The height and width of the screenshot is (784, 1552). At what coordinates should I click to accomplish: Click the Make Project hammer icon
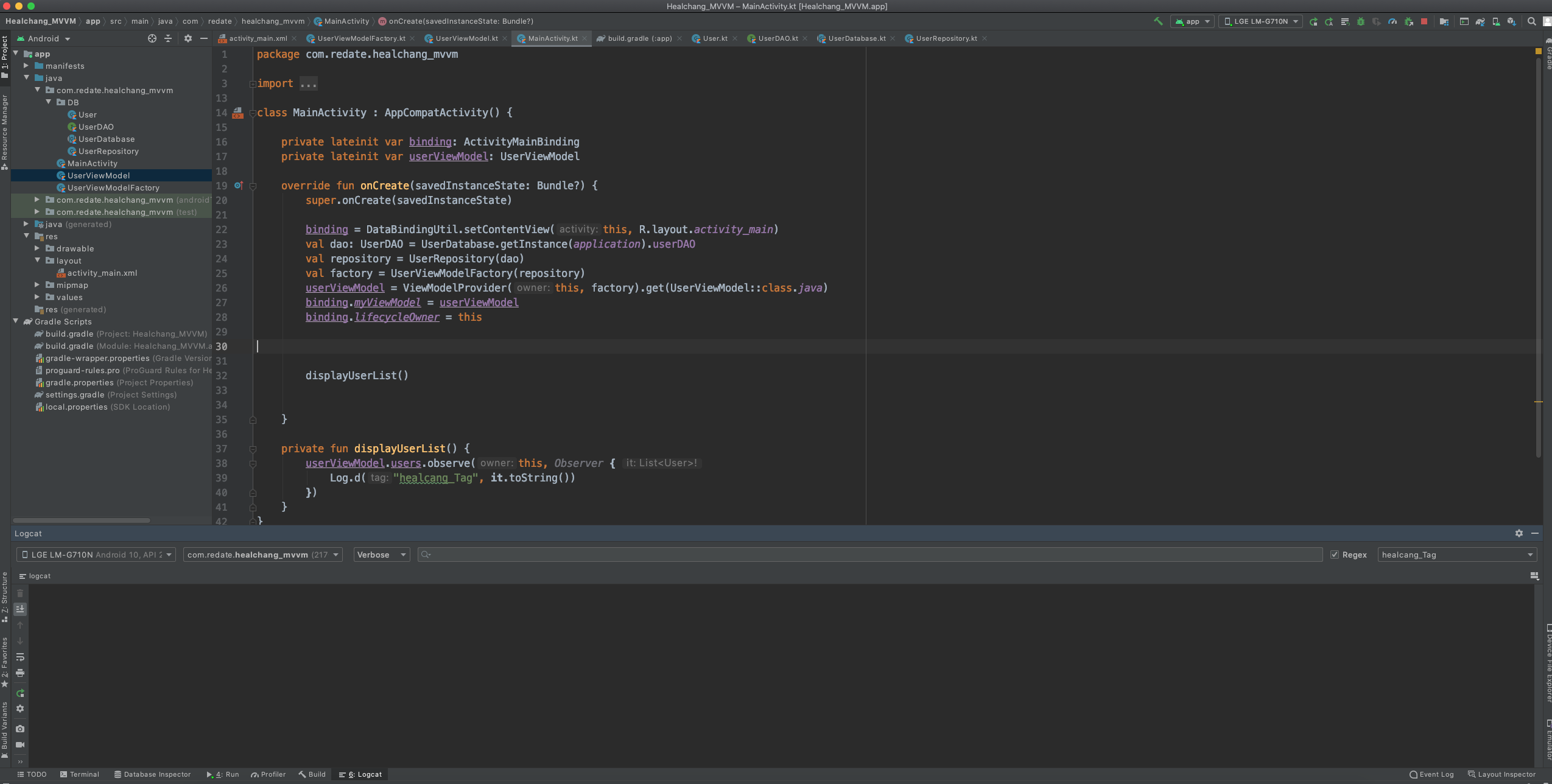(x=1158, y=21)
